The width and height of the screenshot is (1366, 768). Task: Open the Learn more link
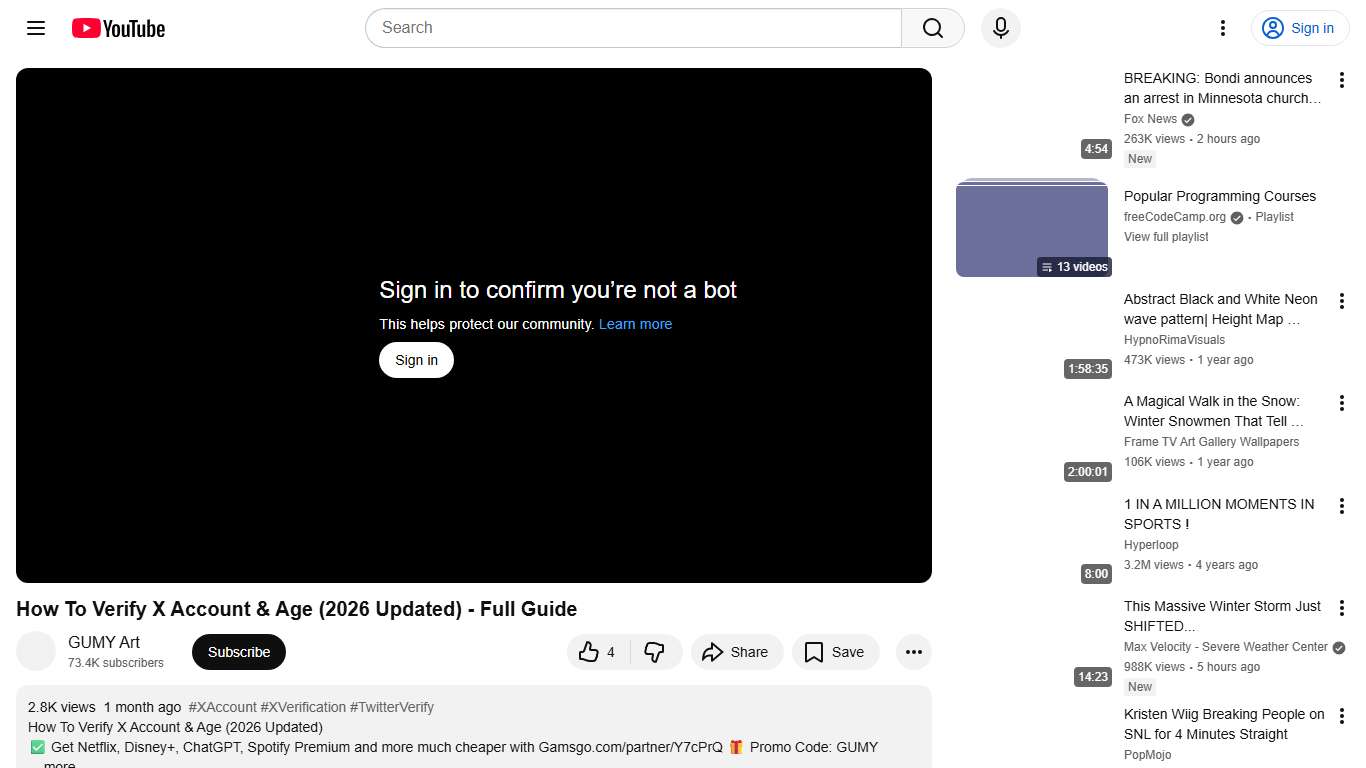pos(634,323)
